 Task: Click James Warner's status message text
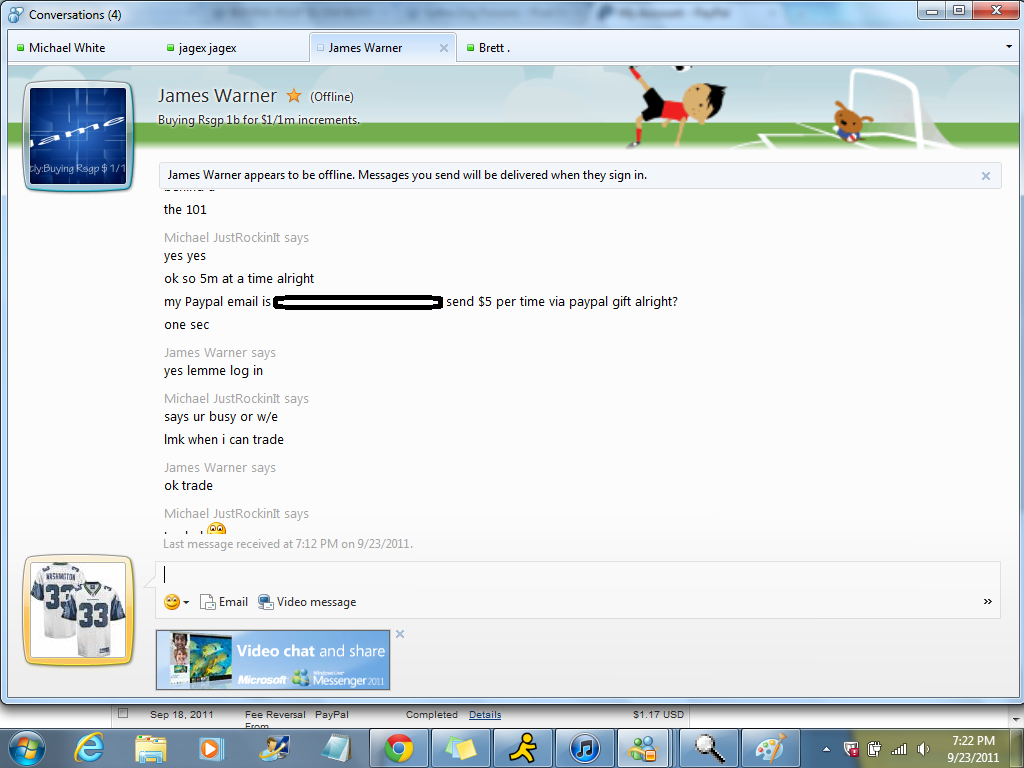(x=259, y=120)
